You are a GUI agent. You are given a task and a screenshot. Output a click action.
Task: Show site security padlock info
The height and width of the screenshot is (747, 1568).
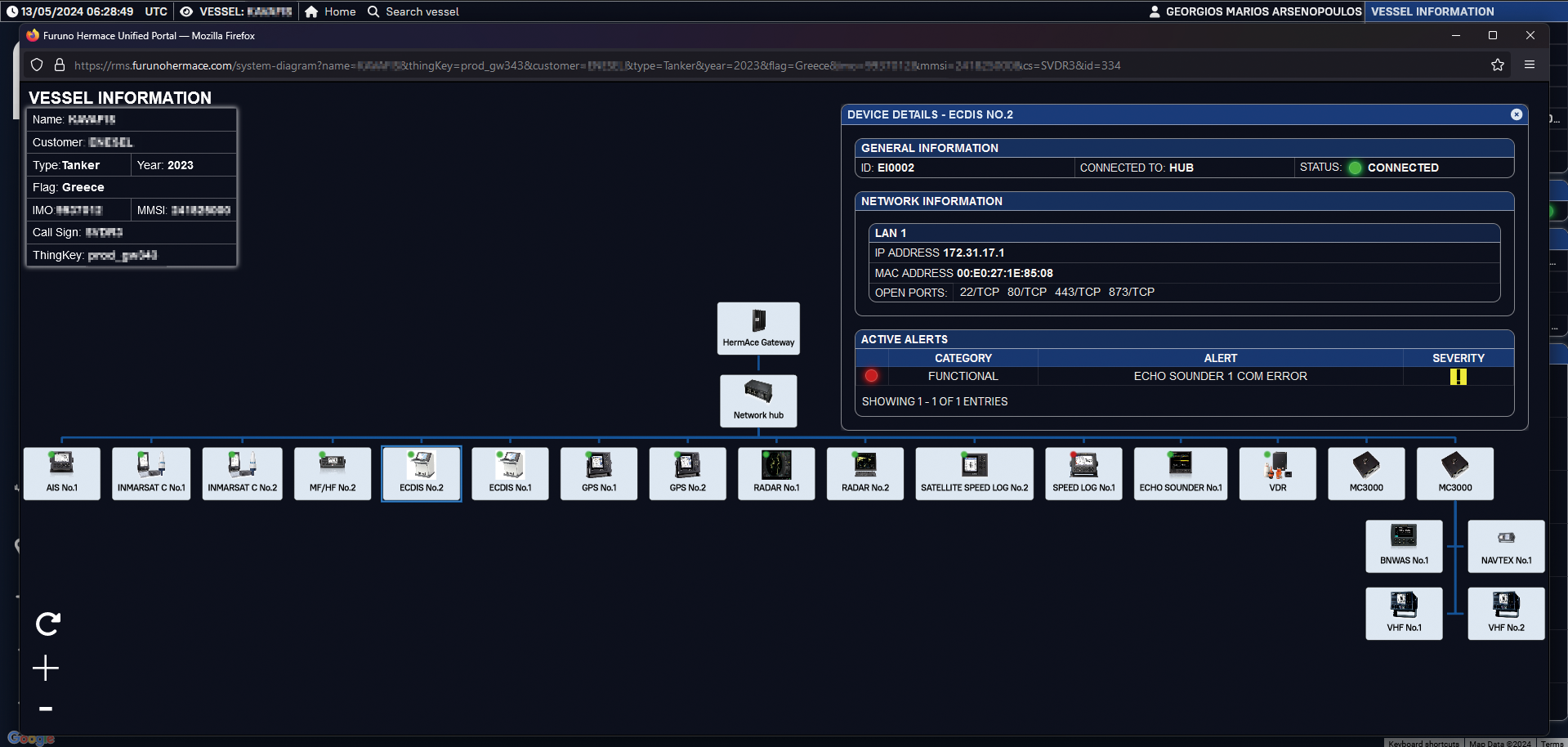click(x=59, y=65)
